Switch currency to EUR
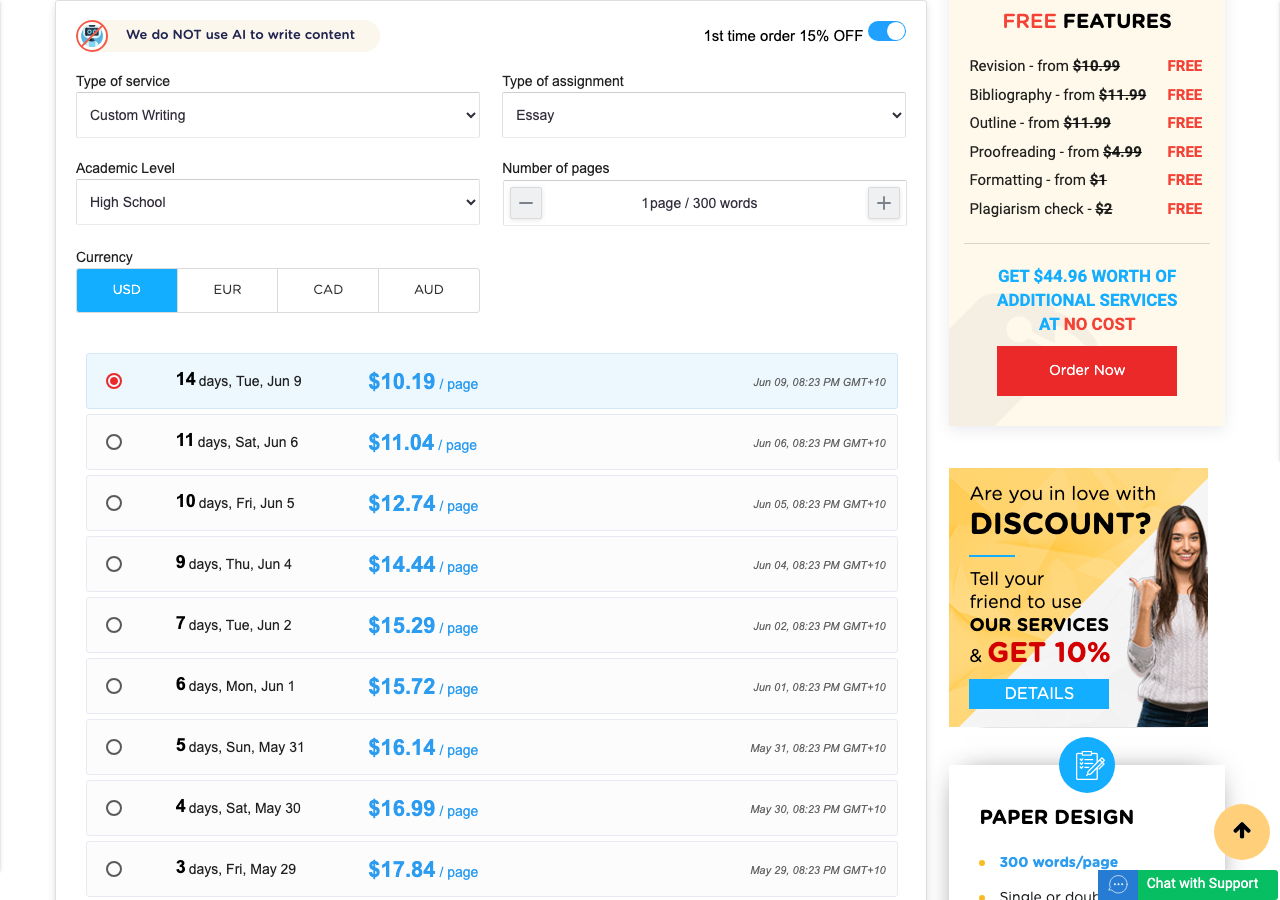The height and width of the screenshot is (900, 1280). click(x=228, y=290)
